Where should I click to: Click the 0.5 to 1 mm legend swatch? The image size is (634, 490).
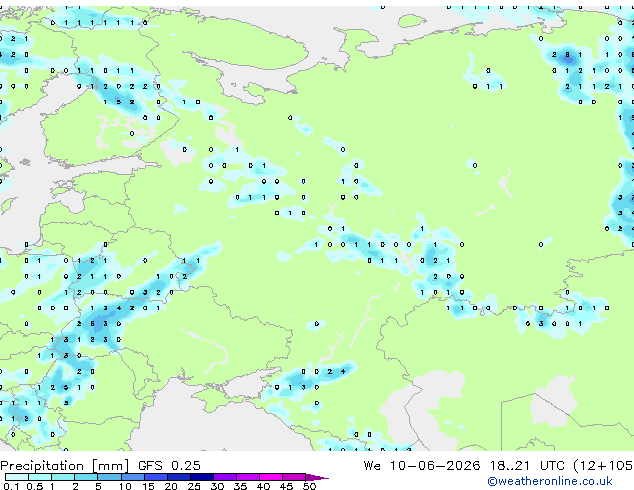point(40,477)
